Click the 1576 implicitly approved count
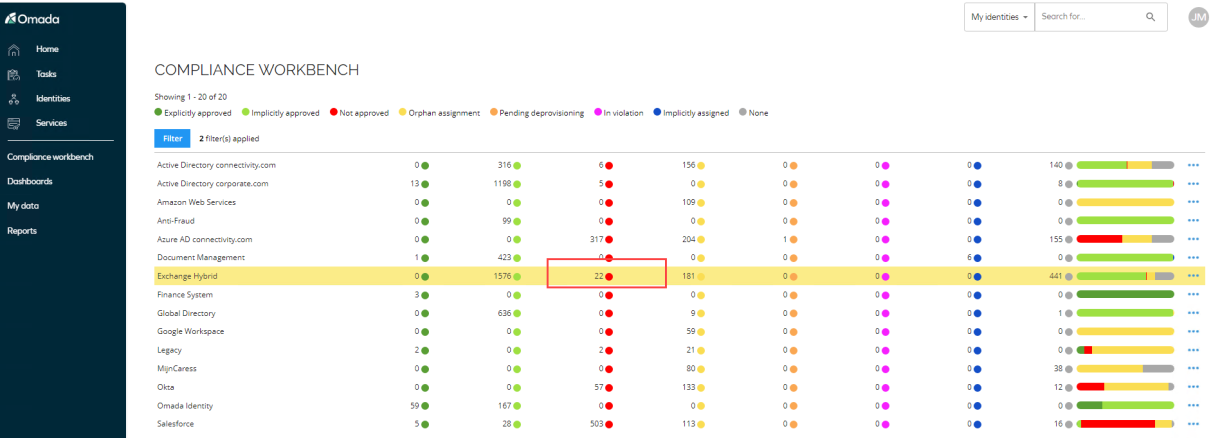 (502, 276)
